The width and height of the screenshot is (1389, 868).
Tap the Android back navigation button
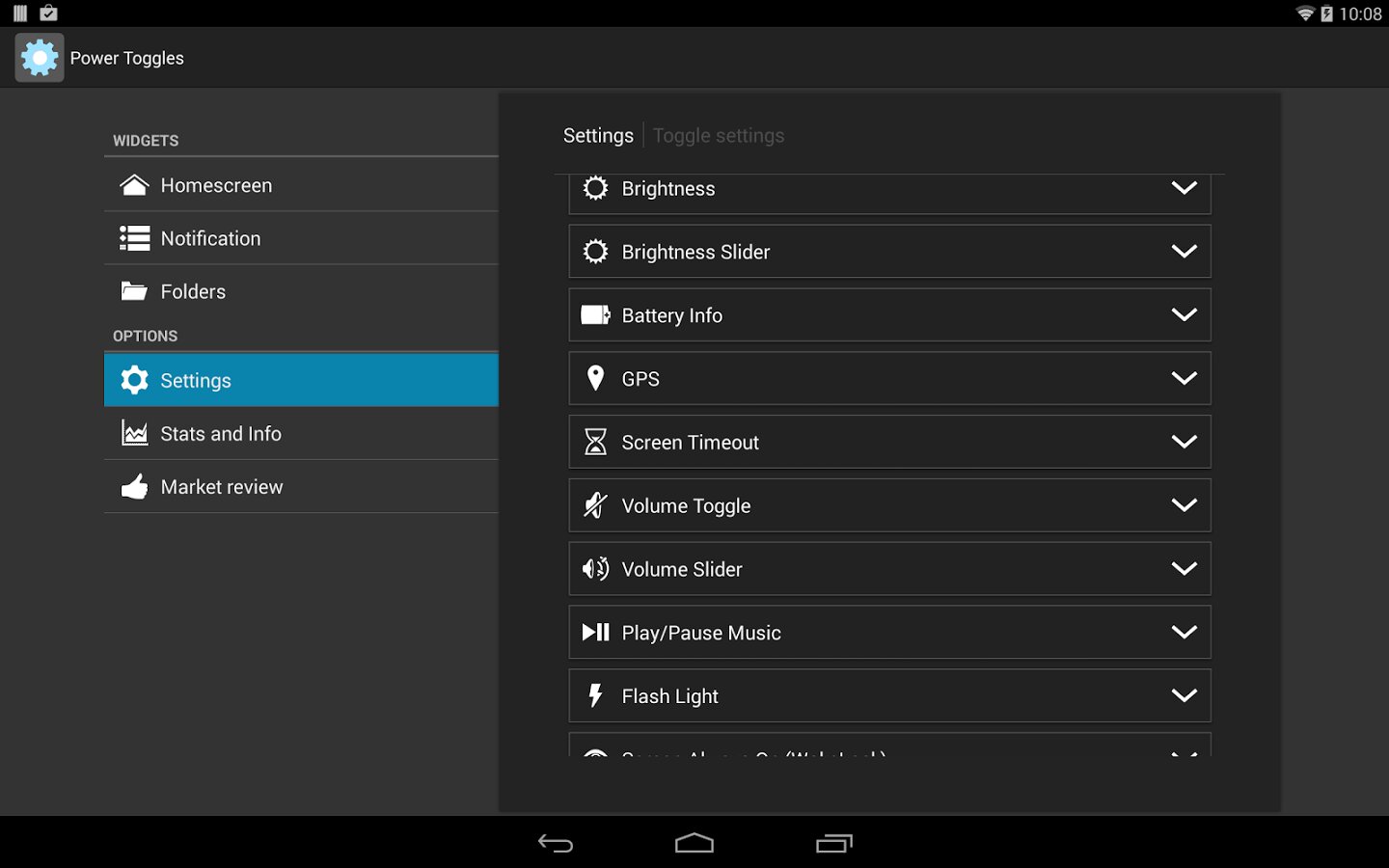[x=556, y=844]
